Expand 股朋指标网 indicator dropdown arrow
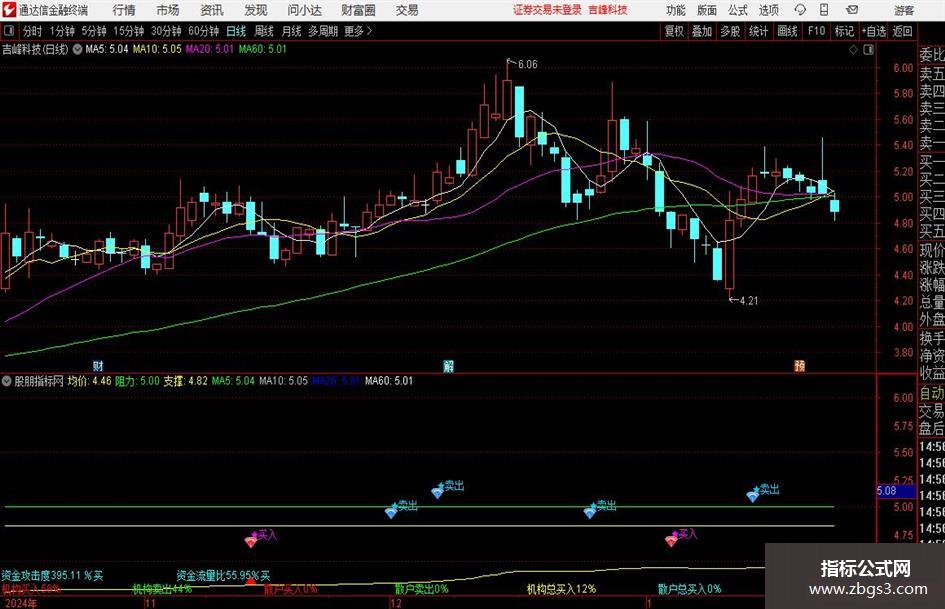The image size is (945, 609). (7, 381)
